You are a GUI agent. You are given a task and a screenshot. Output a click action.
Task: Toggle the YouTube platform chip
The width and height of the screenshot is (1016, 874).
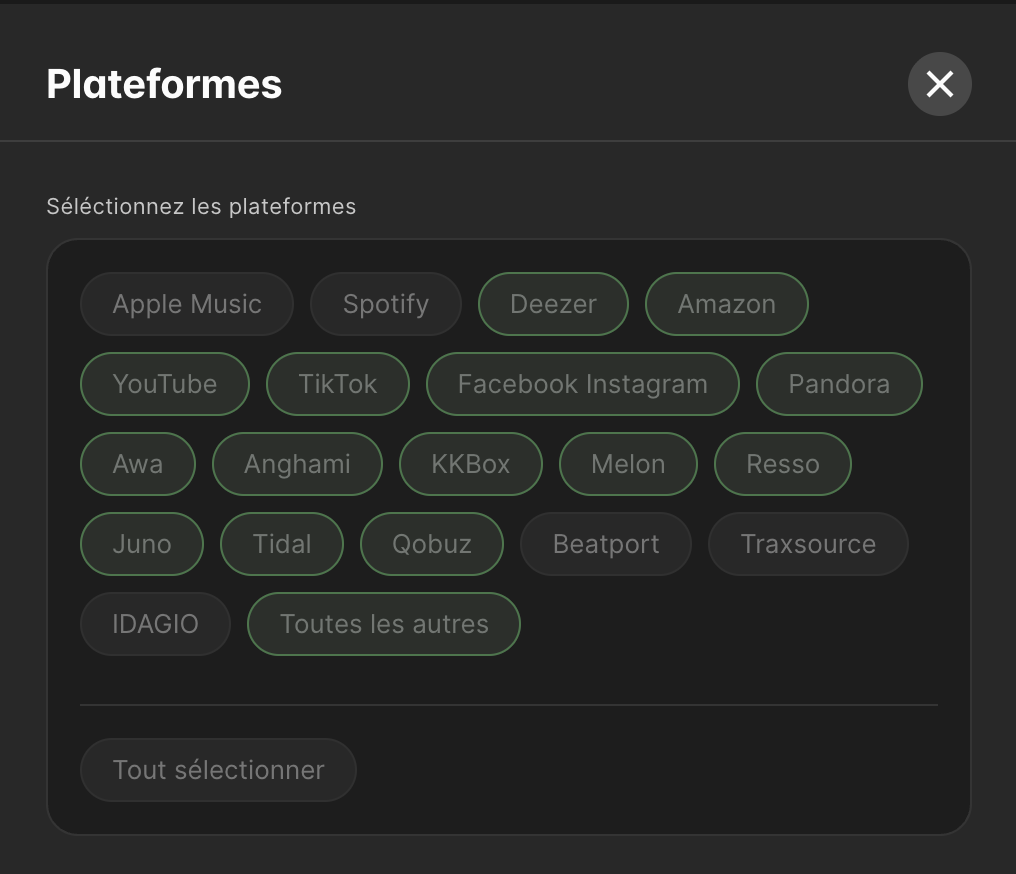(x=165, y=384)
